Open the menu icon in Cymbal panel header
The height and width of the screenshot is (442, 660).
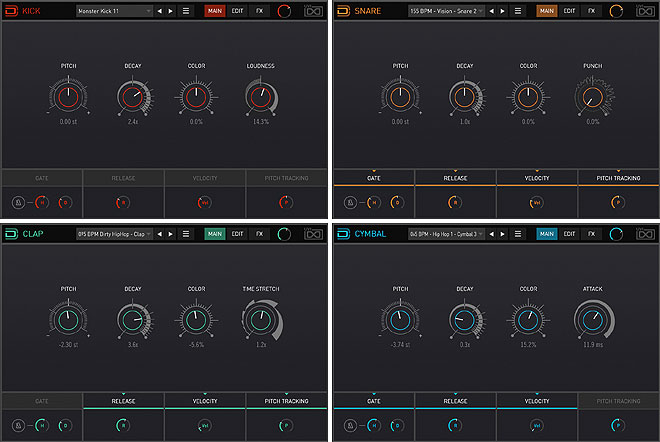point(517,233)
